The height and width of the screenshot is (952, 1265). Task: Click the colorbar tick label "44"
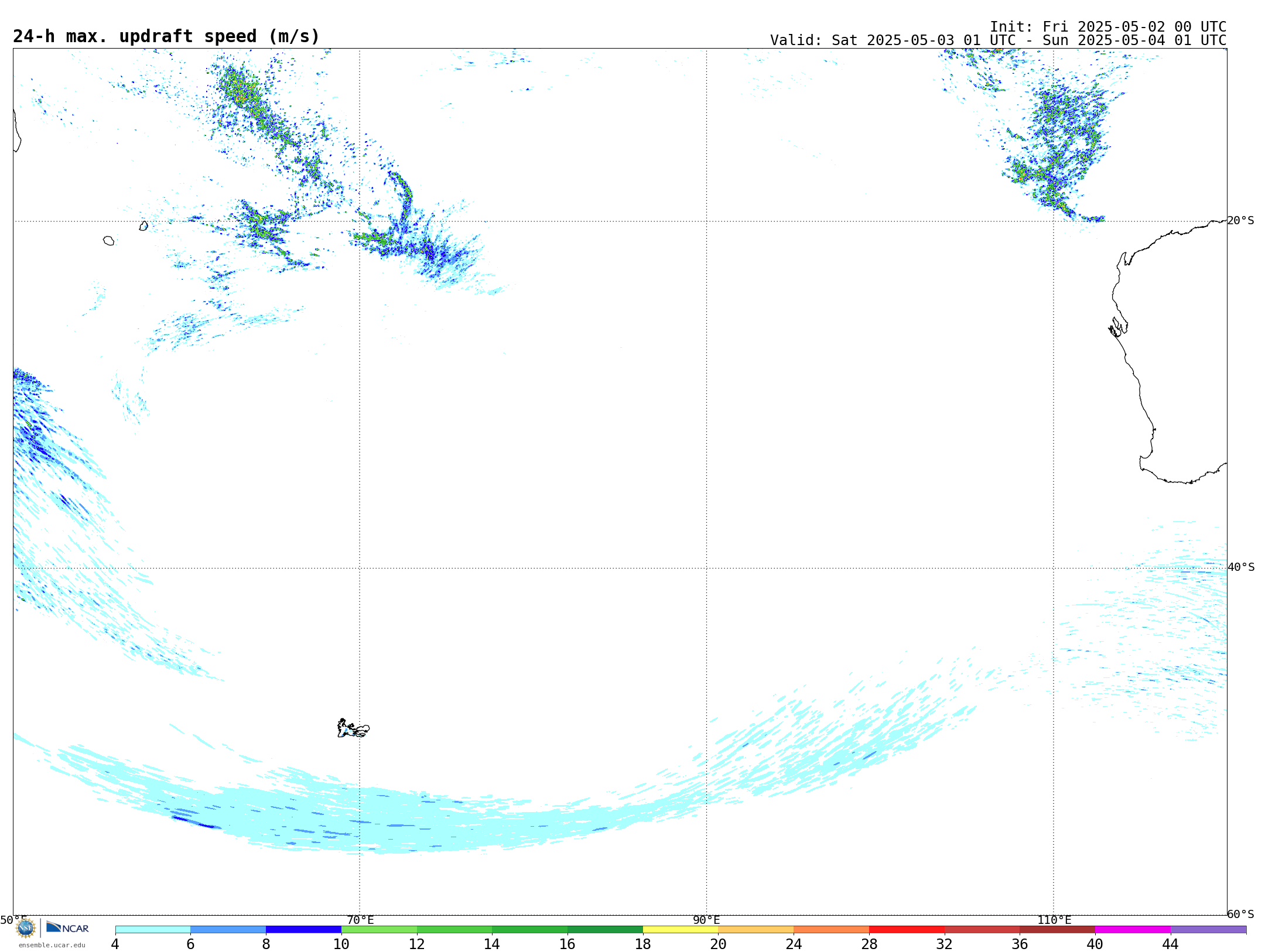click(x=1171, y=944)
